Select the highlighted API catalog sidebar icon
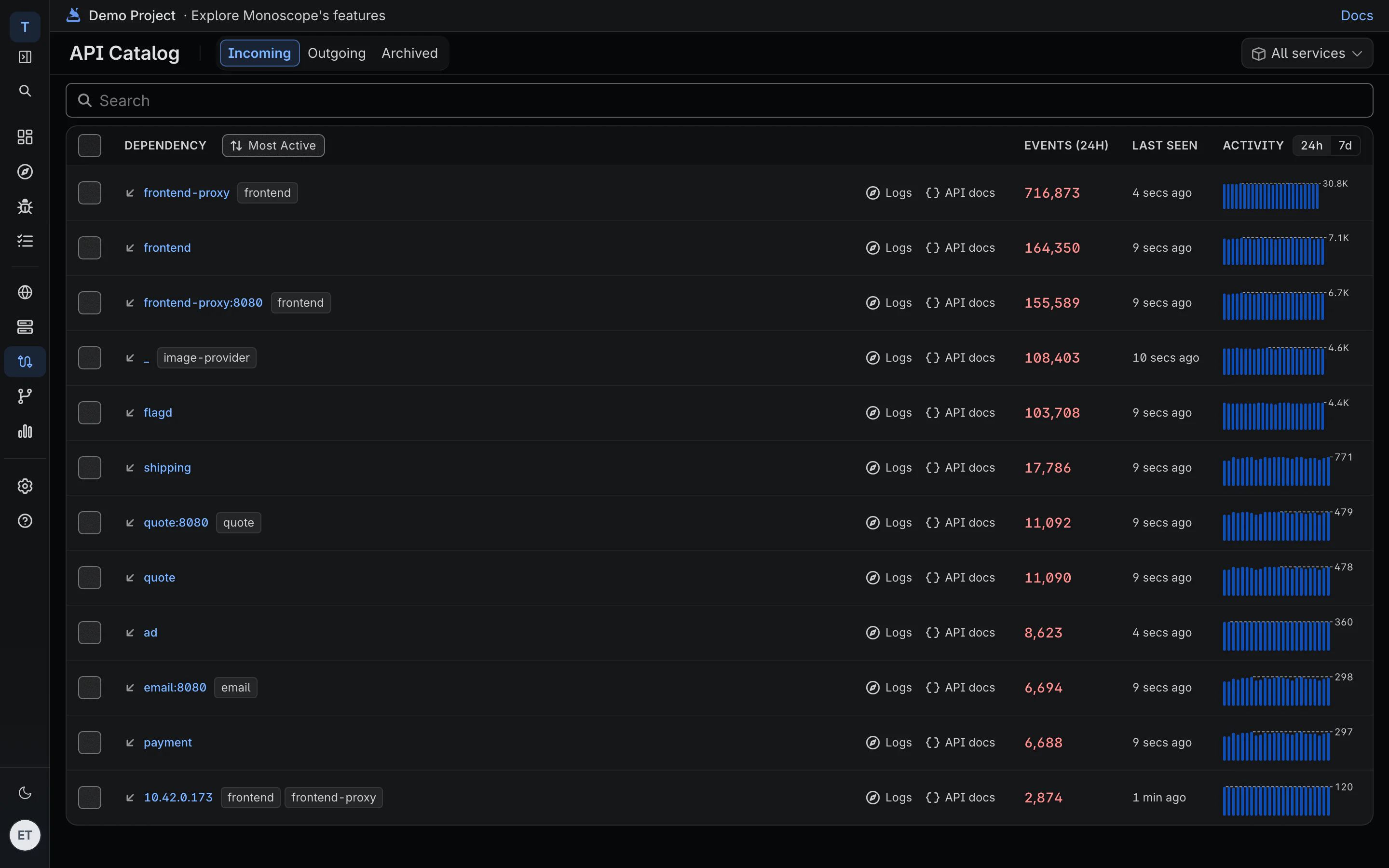This screenshot has width=1389, height=868. [x=25, y=362]
